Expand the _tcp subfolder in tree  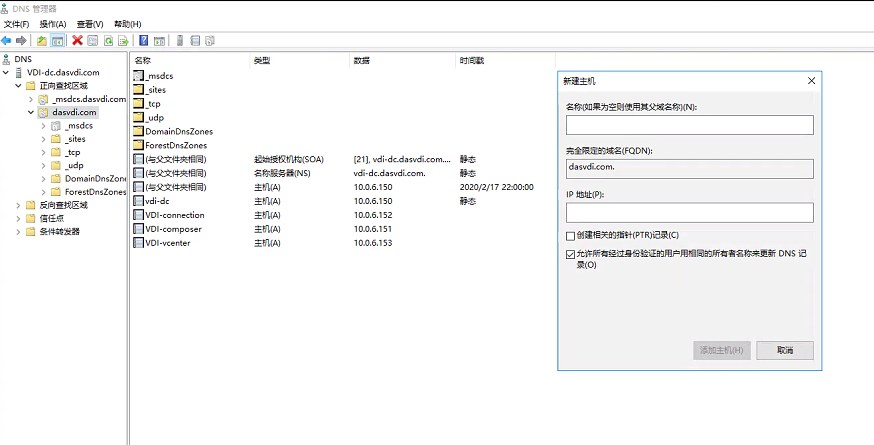pyautogui.click(x=43, y=152)
